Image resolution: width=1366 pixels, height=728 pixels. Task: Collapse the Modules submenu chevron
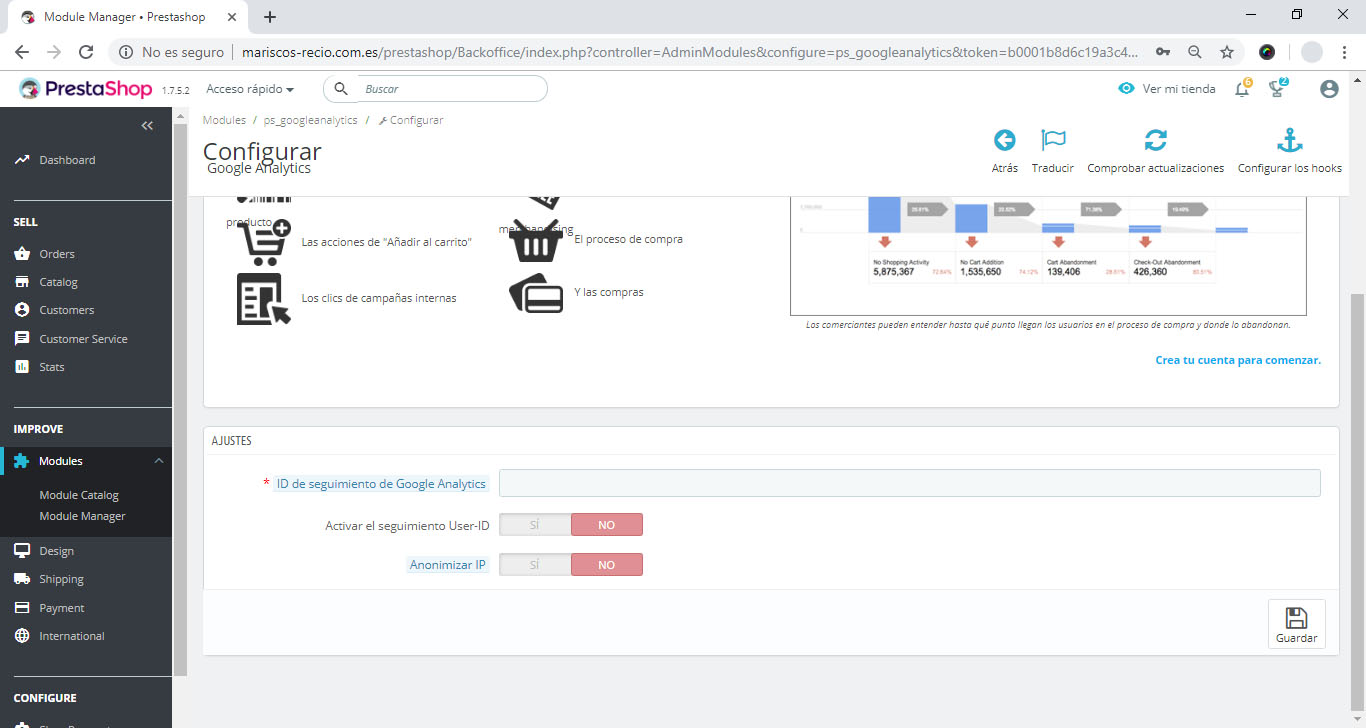click(x=158, y=461)
